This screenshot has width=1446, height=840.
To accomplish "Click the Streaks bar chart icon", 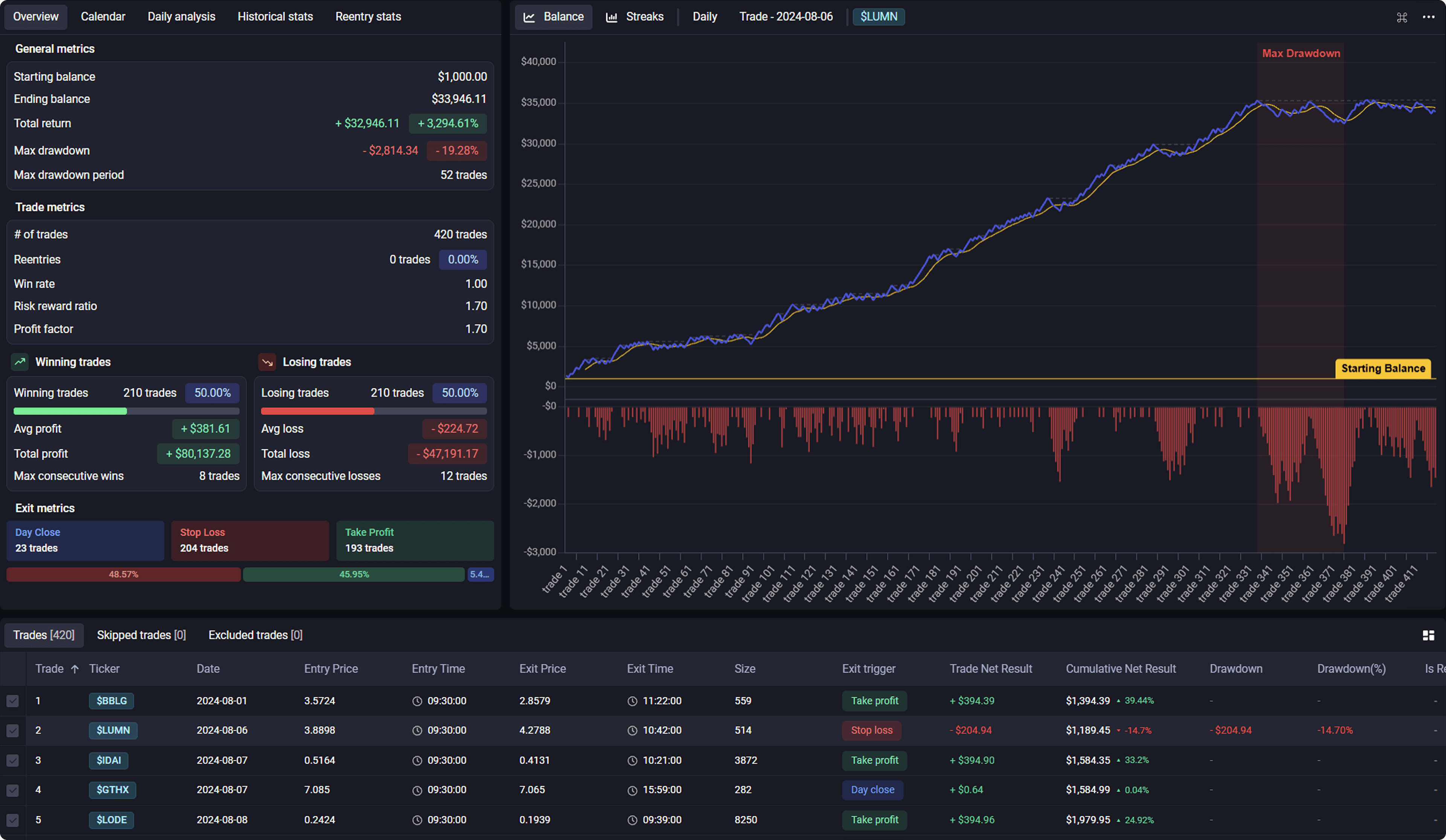I will [x=612, y=17].
